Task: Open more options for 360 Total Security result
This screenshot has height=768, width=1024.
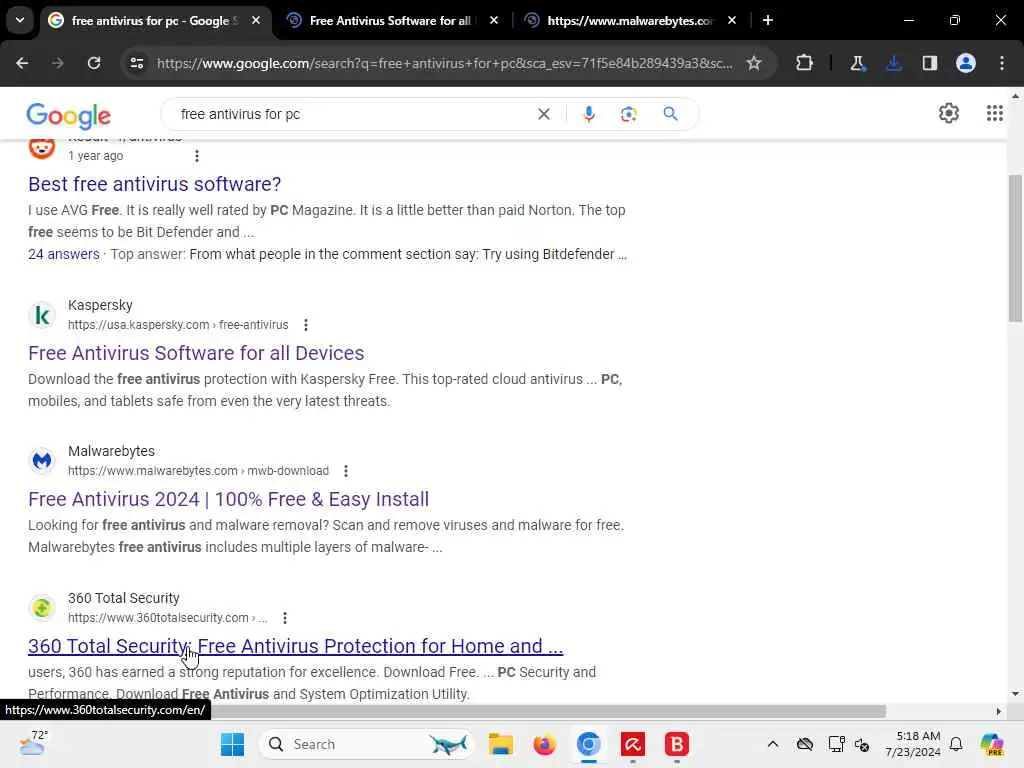Action: point(285,618)
